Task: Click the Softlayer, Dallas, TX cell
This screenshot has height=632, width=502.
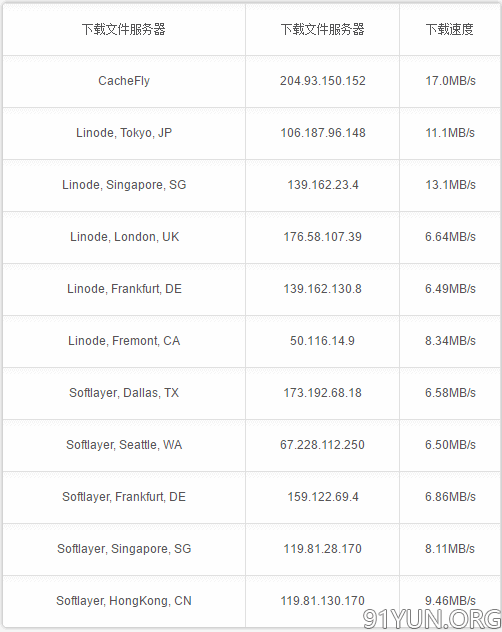Action: pyautogui.click(x=124, y=393)
